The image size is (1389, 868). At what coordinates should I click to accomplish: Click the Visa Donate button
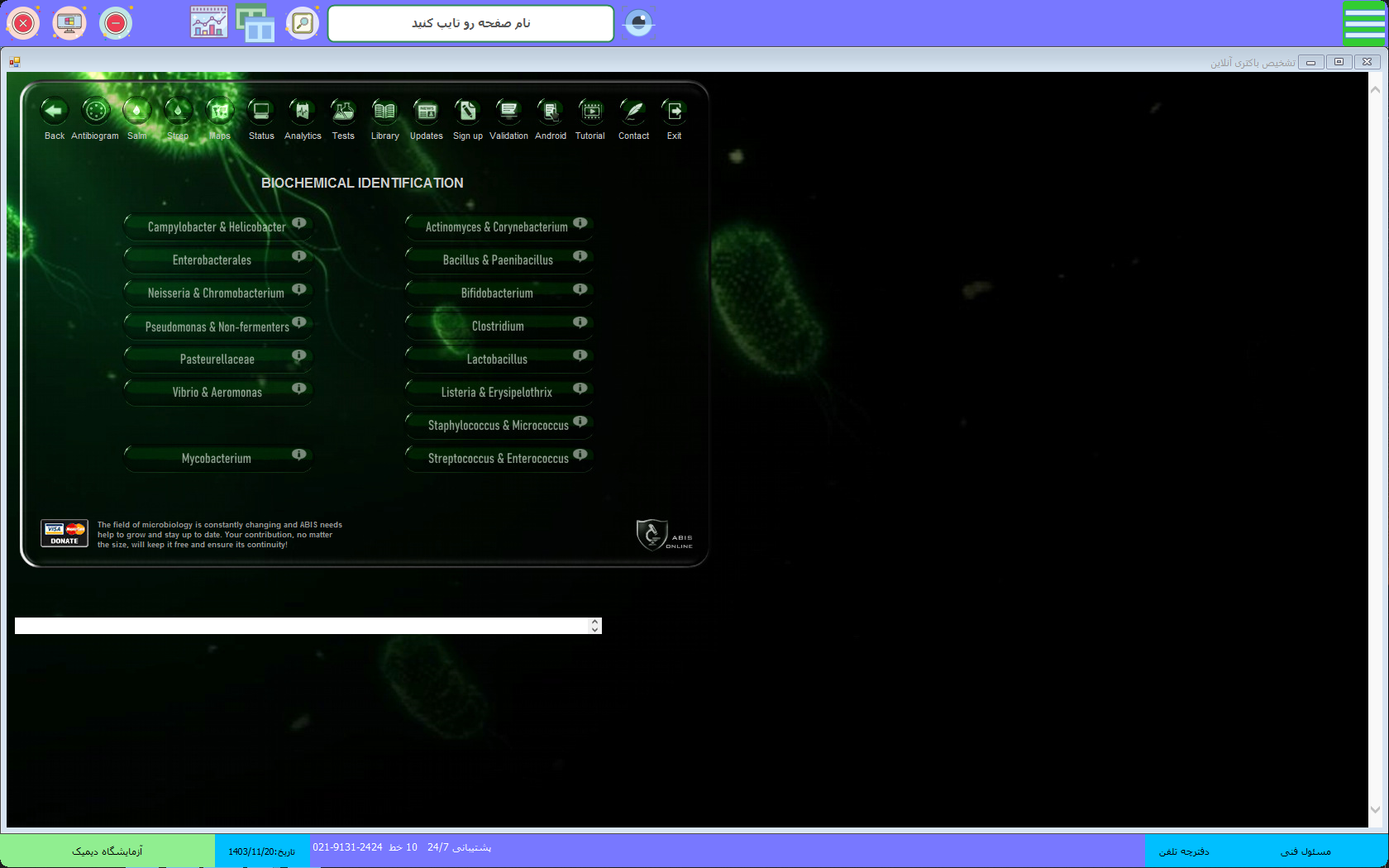[x=64, y=533]
